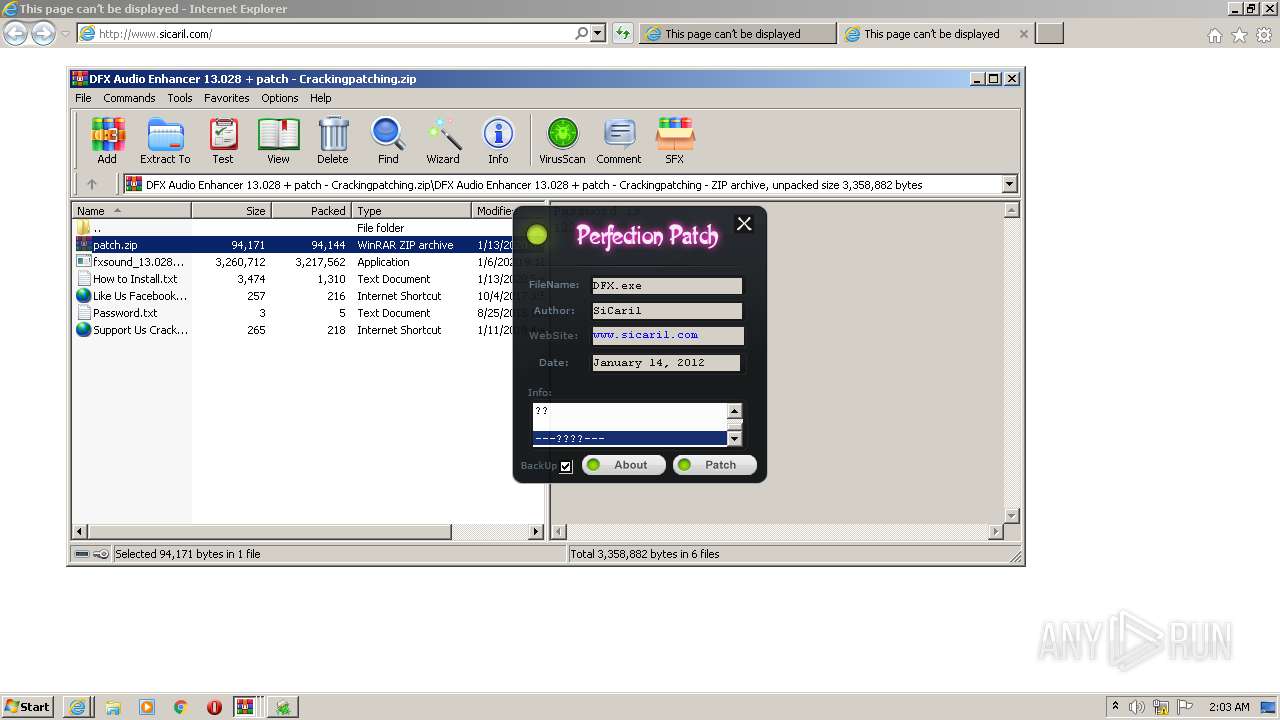The image size is (1280, 720).
Task: Open the Help menu
Action: pyautogui.click(x=321, y=98)
